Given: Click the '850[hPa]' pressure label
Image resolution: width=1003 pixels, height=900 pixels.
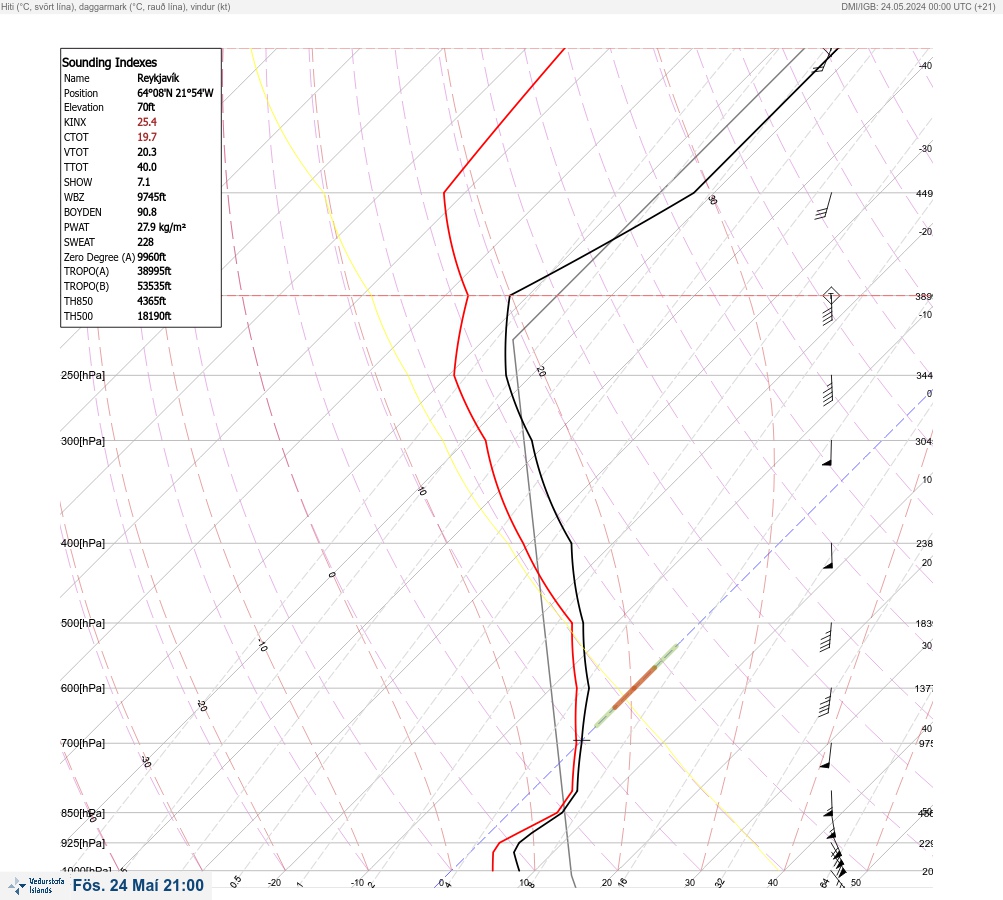Looking at the screenshot, I should point(83,813).
